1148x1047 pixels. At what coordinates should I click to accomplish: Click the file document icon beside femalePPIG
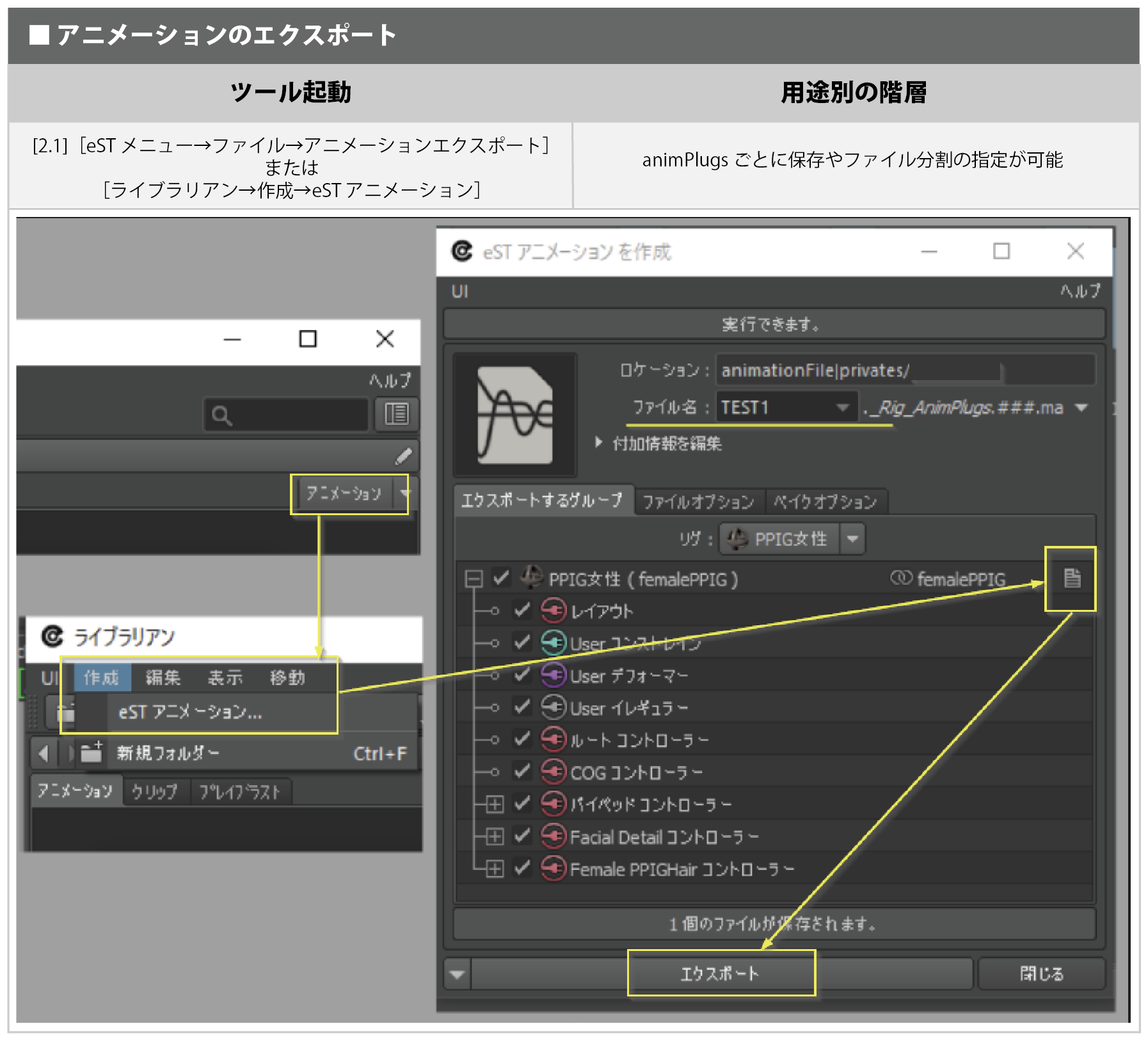(1072, 578)
